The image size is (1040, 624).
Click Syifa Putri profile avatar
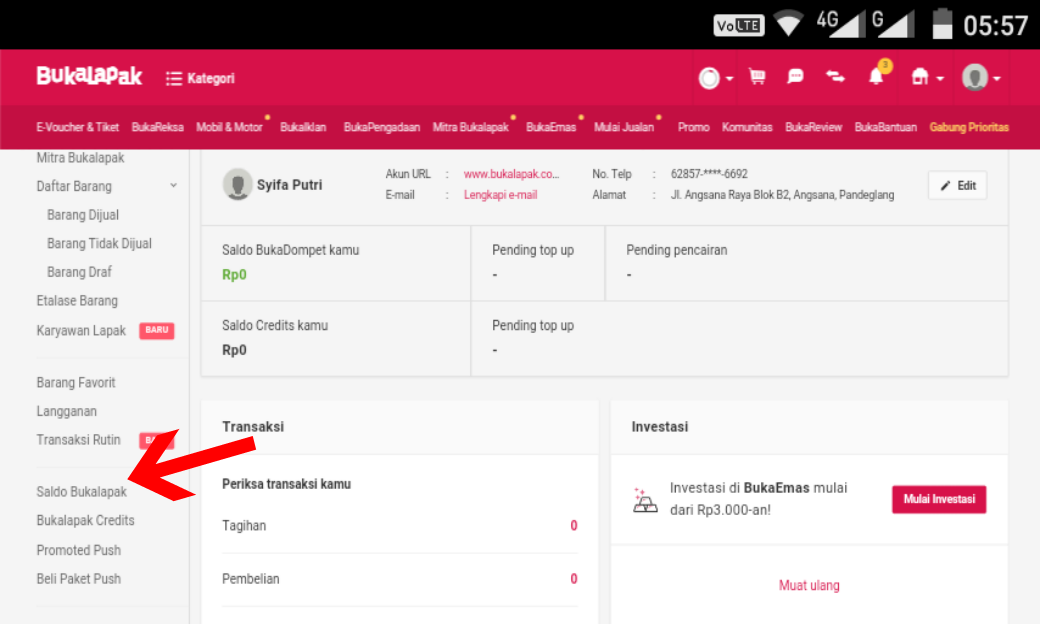click(237, 184)
